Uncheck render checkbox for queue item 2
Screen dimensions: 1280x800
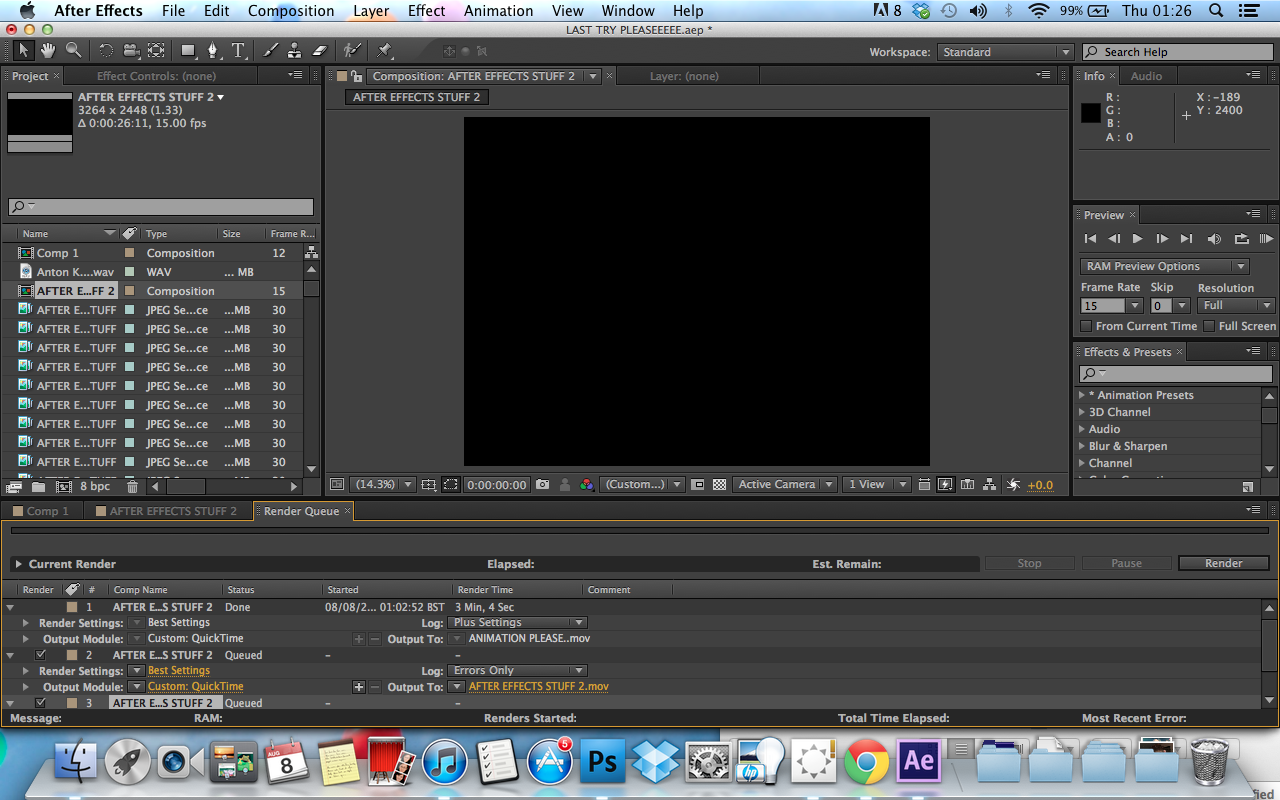tap(41, 655)
